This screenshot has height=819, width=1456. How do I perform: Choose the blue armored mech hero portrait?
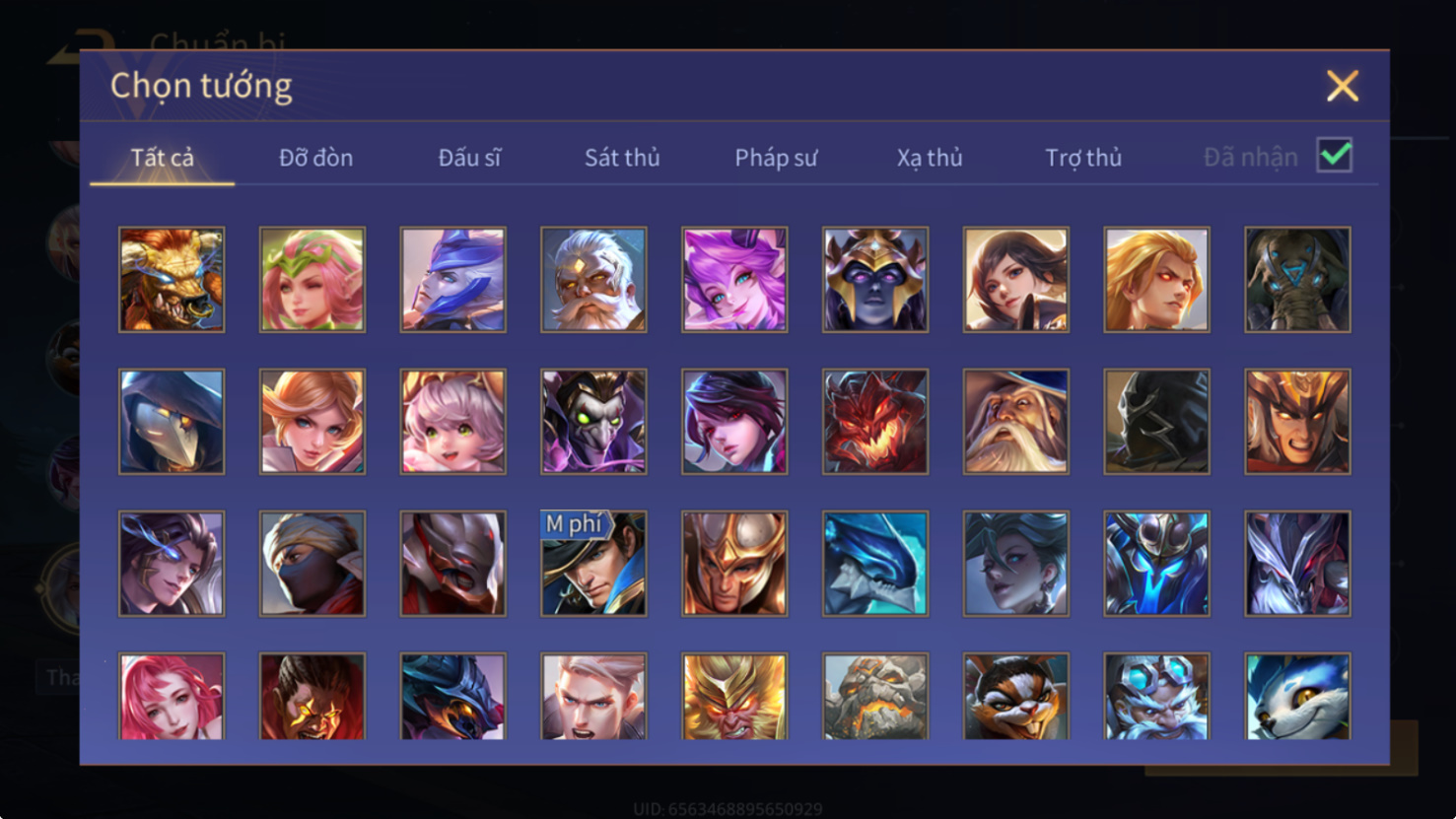(1156, 564)
